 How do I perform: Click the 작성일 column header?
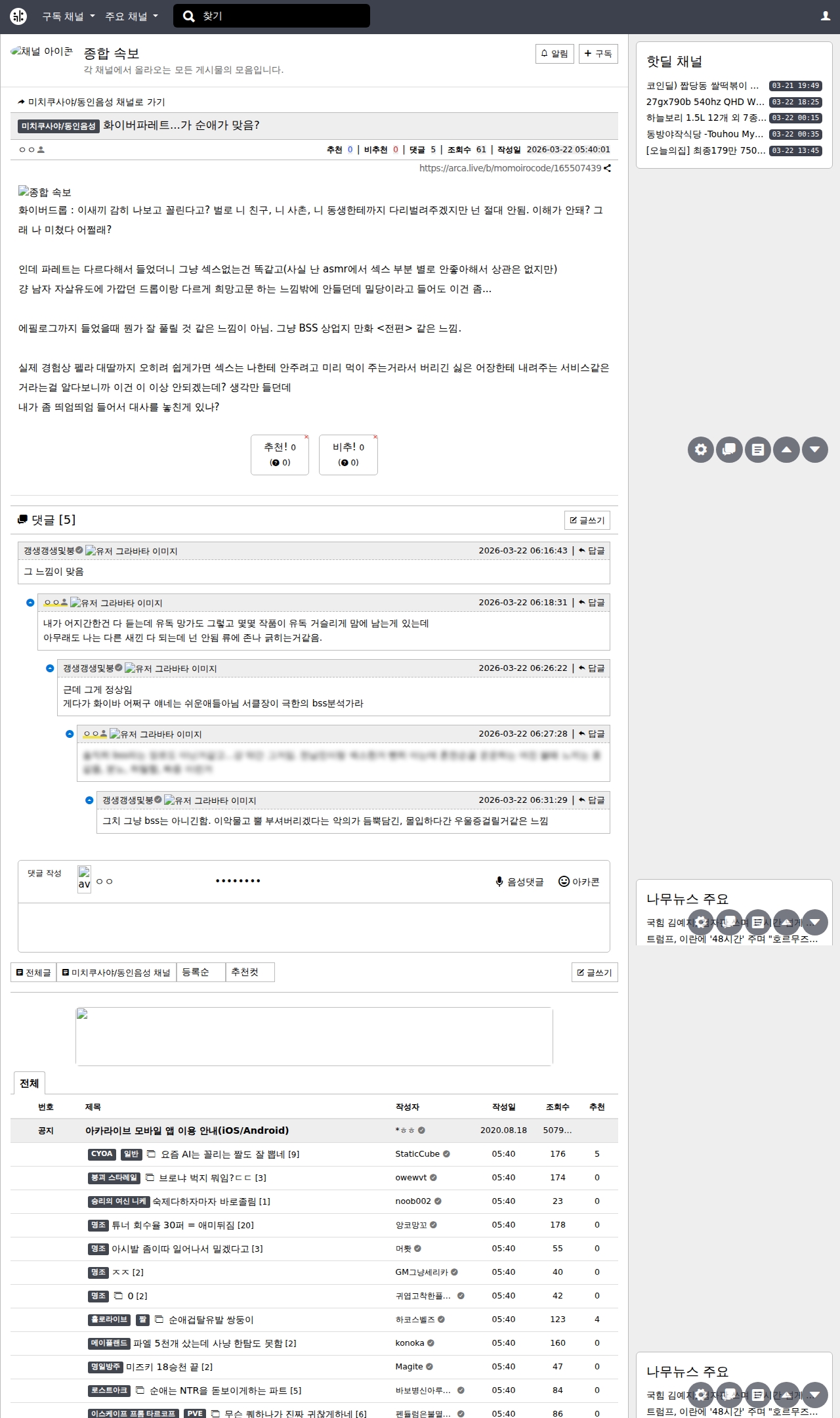tap(503, 1107)
